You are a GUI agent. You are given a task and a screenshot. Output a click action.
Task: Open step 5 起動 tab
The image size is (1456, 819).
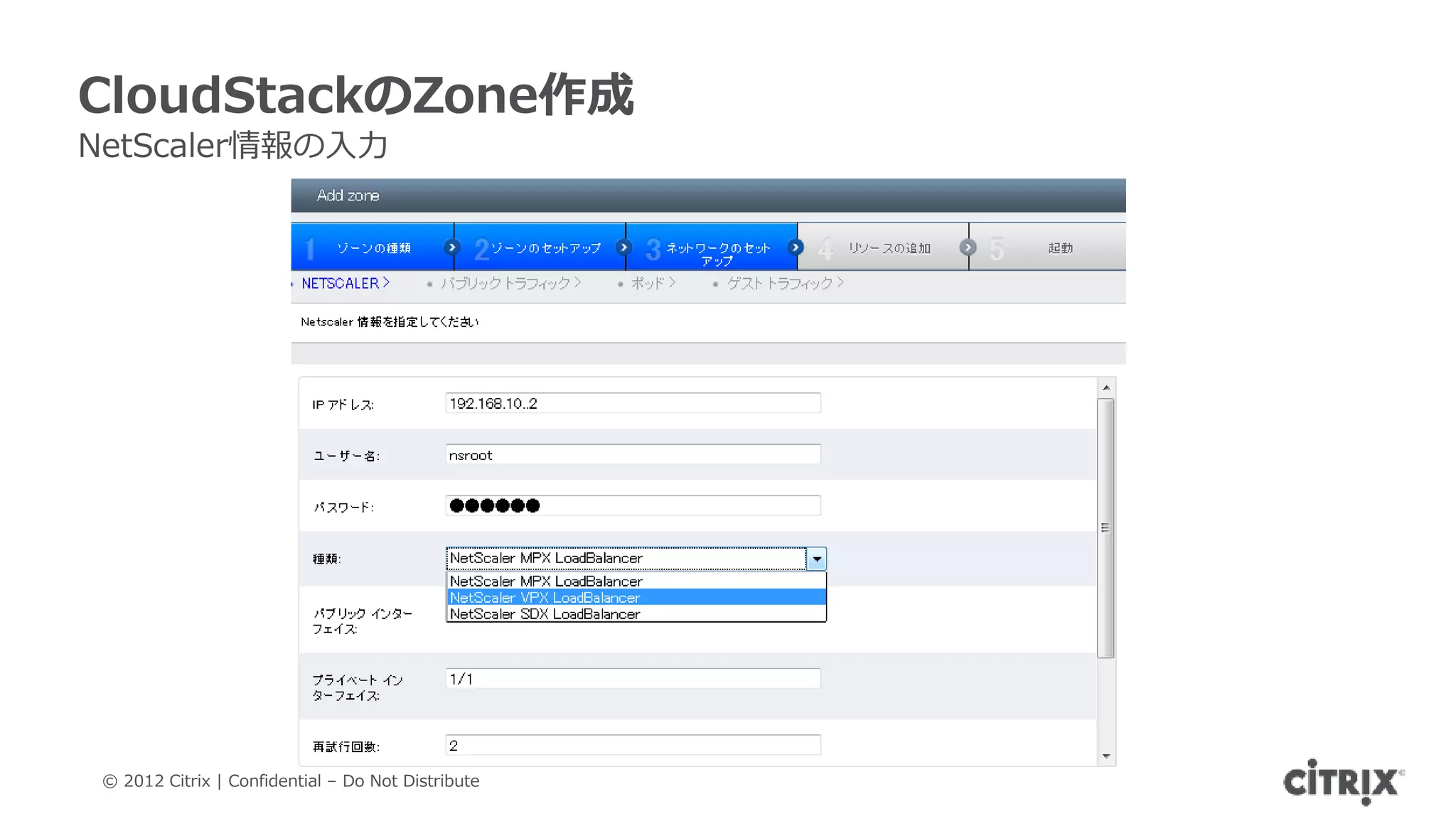[x=1059, y=247]
